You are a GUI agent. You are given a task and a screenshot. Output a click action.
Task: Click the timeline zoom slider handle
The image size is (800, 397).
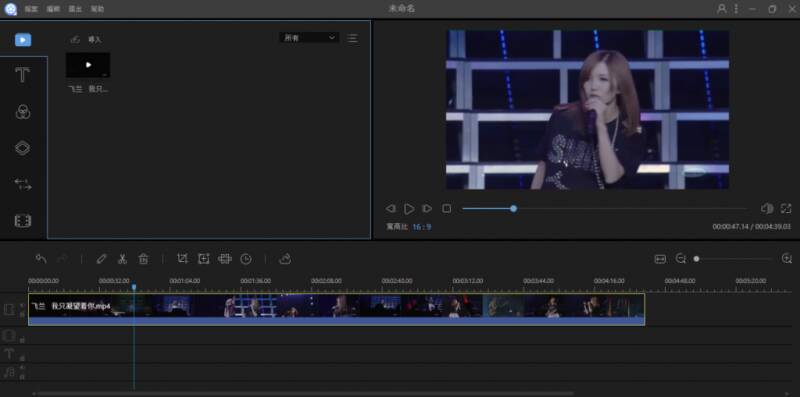pos(696,259)
